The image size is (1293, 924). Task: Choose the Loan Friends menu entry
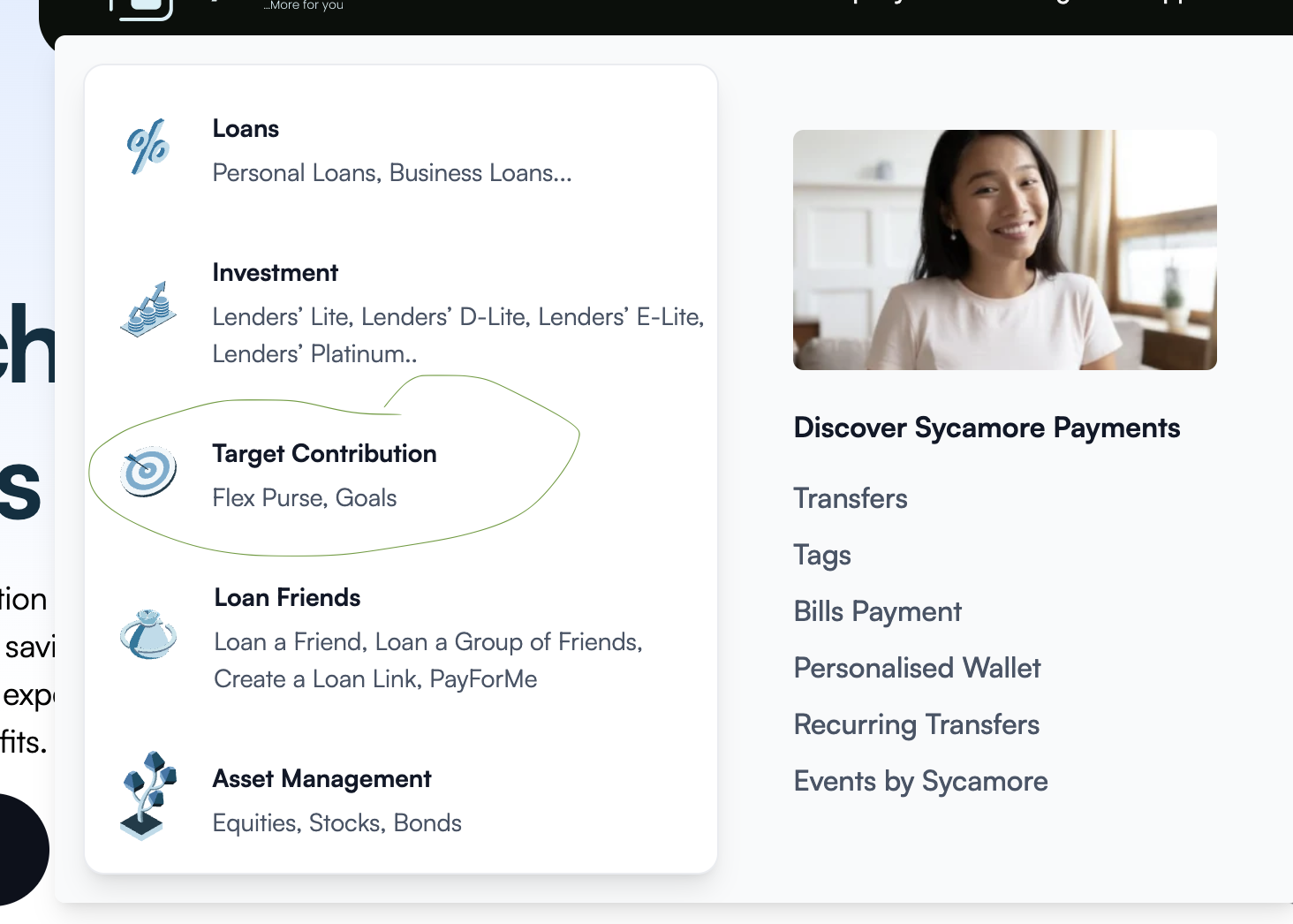tap(287, 598)
